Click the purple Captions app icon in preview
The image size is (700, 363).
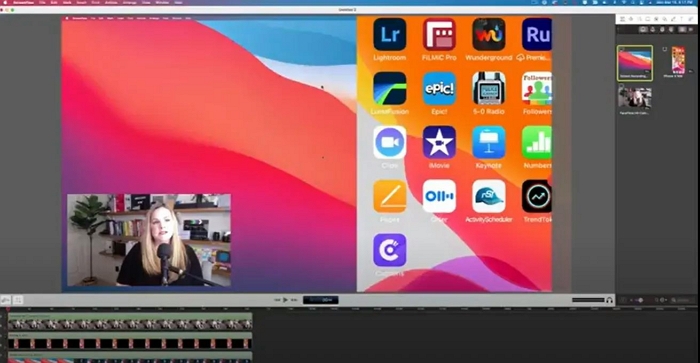(390, 250)
